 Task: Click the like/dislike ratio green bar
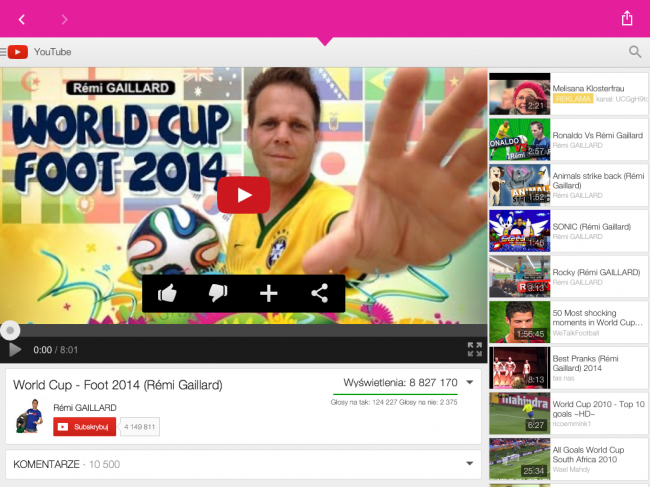click(x=395, y=394)
